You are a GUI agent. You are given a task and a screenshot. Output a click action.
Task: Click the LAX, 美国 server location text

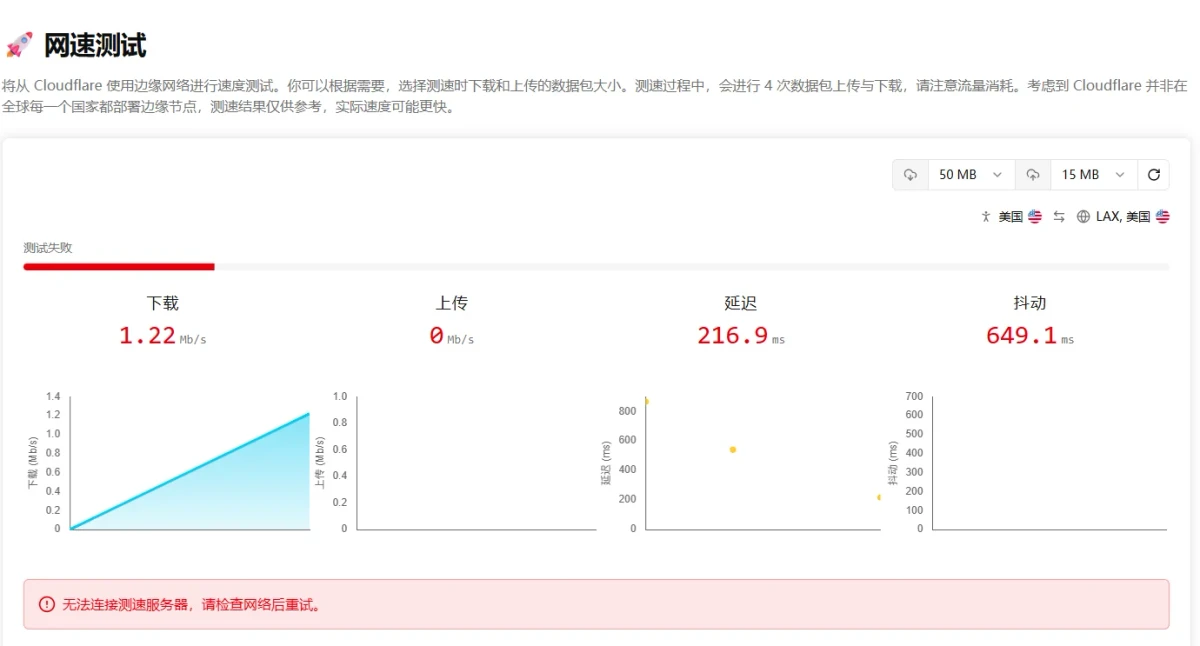(x=1123, y=217)
